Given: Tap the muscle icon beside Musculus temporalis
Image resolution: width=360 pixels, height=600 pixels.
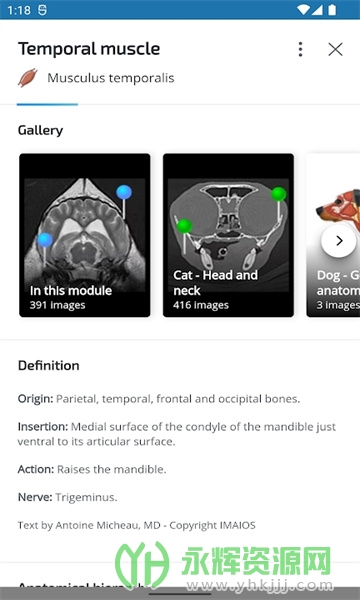Looking at the screenshot, I should click(x=28, y=78).
